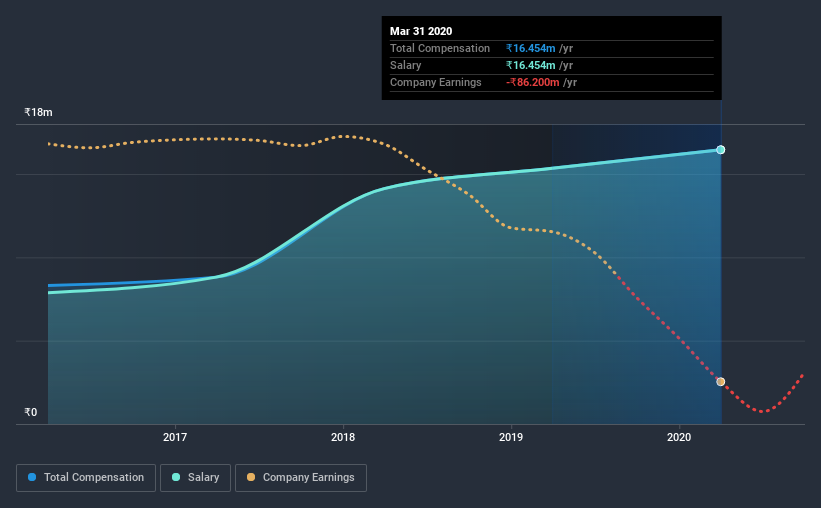The height and width of the screenshot is (508, 821).
Task: Click the Mar 31 2020 tooltip date
Action: click(421, 31)
